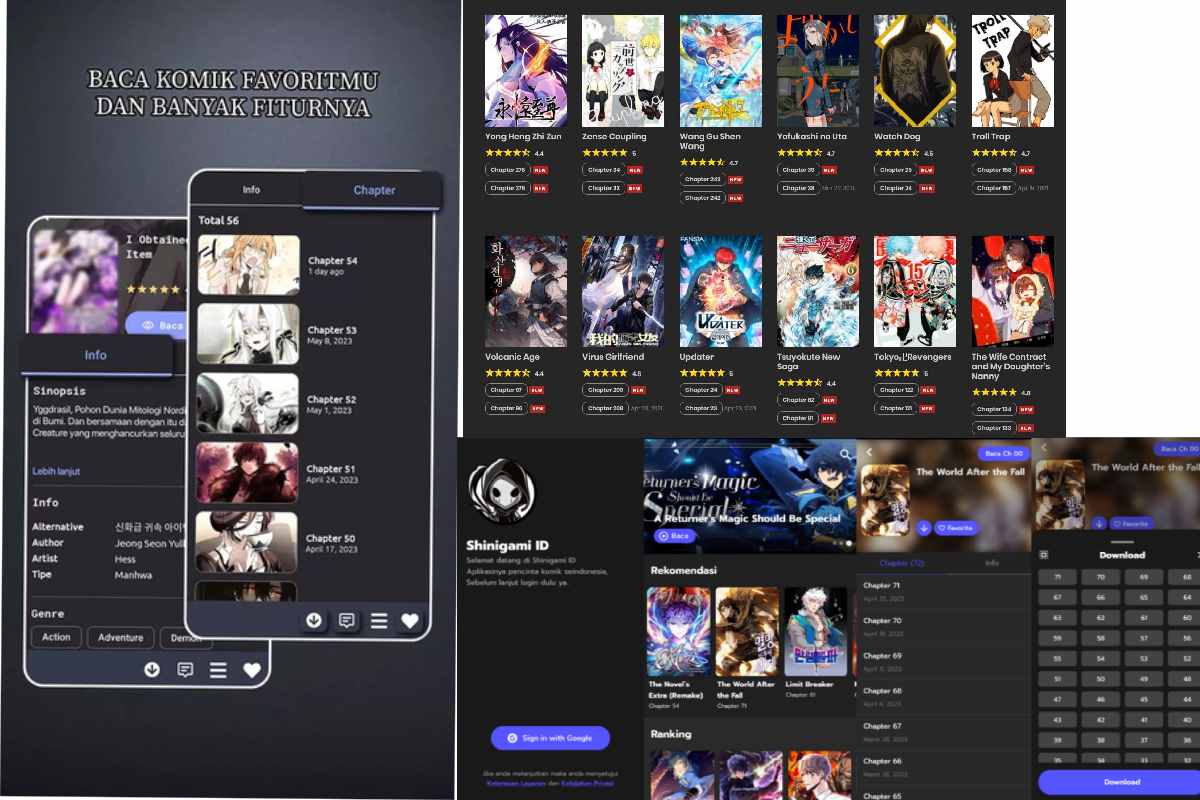Open the Updater cover

pos(721,292)
